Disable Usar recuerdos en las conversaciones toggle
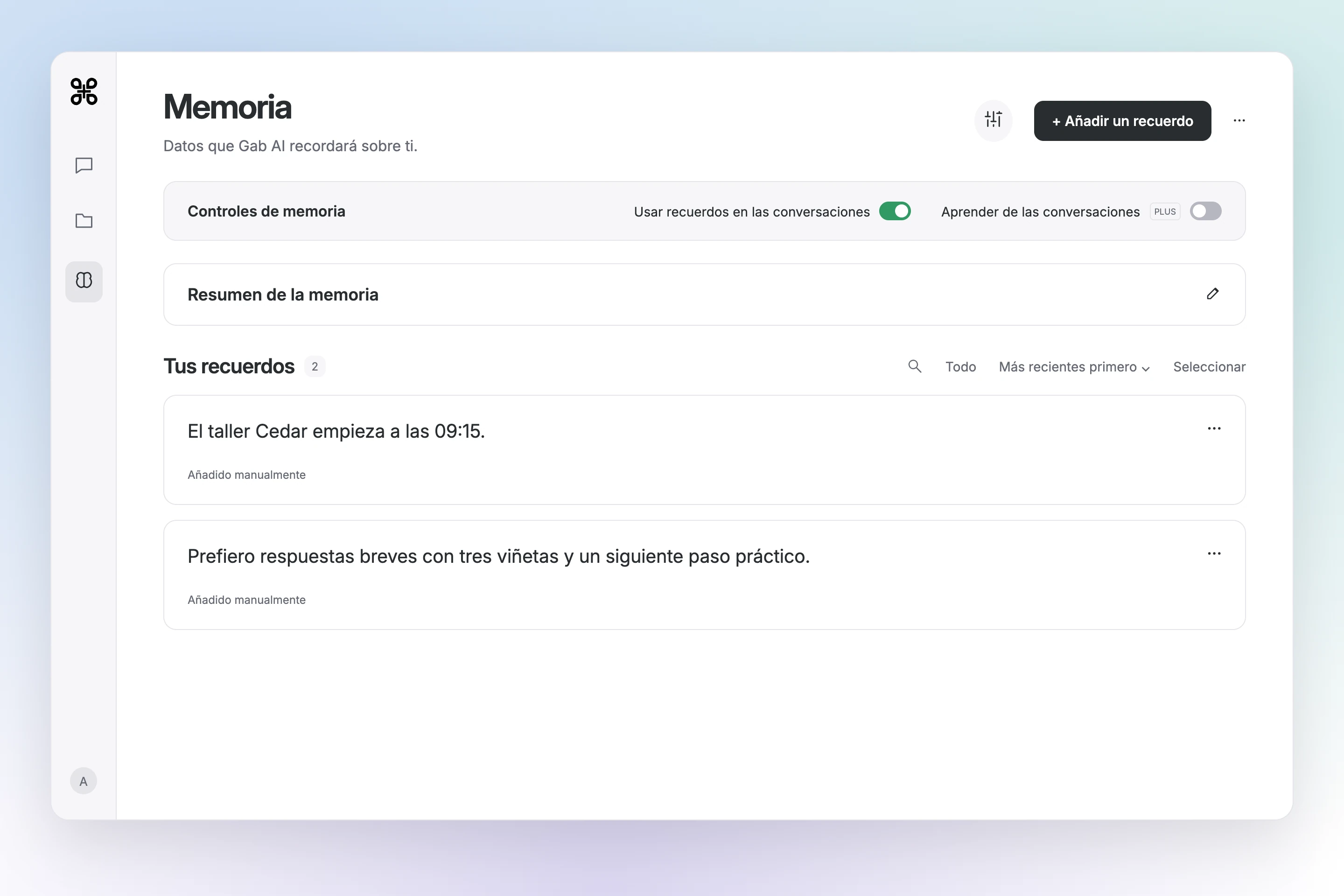The height and width of the screenshot is (896, 1344). click(895, 211)
